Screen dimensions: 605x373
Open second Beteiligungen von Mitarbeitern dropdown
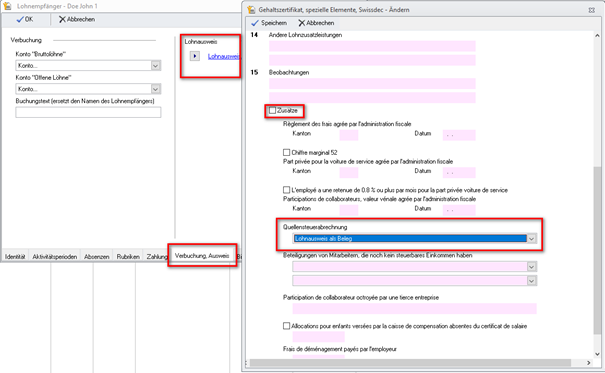(x=532, y=281)
